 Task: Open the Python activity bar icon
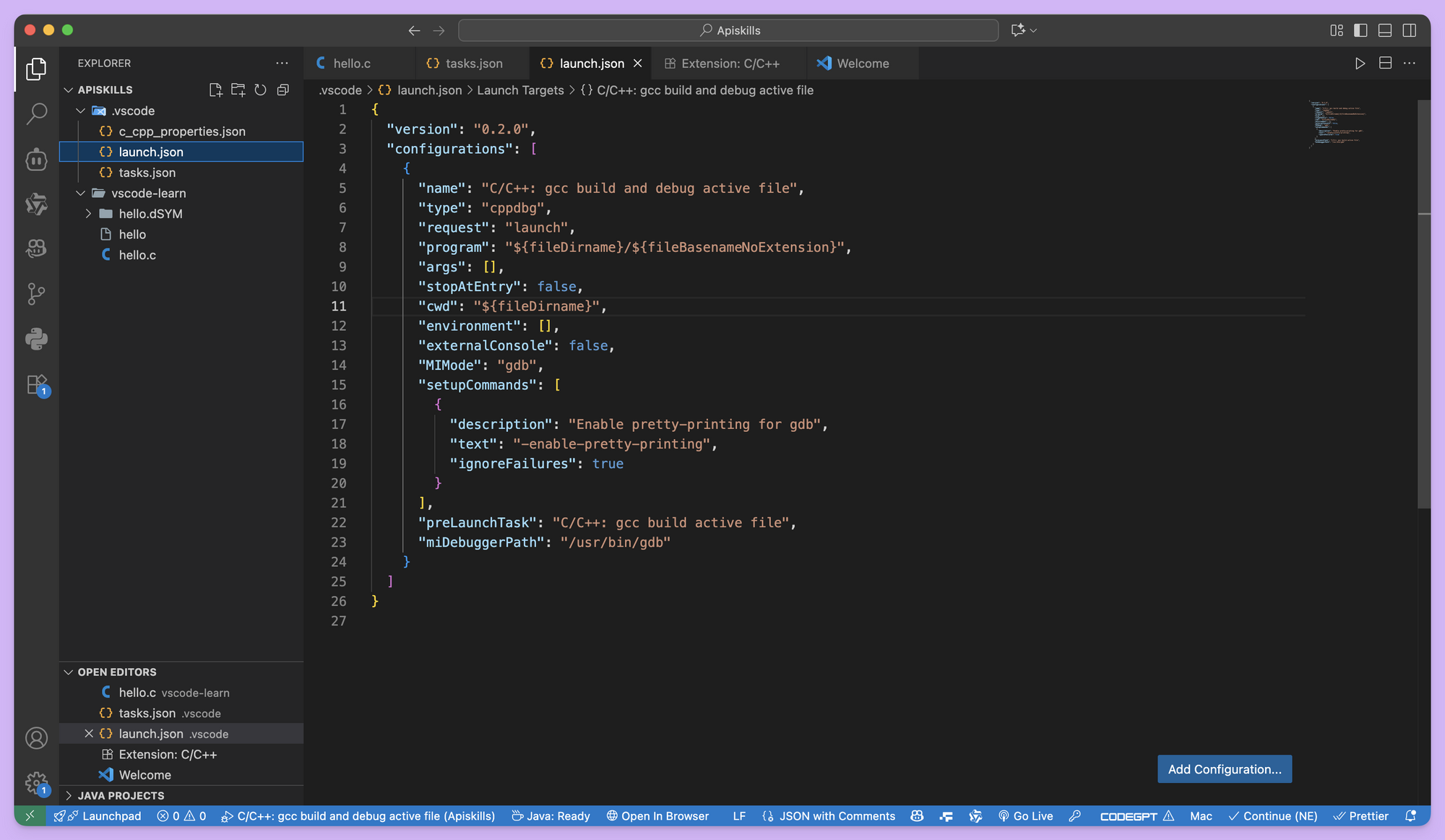point(36,339)
